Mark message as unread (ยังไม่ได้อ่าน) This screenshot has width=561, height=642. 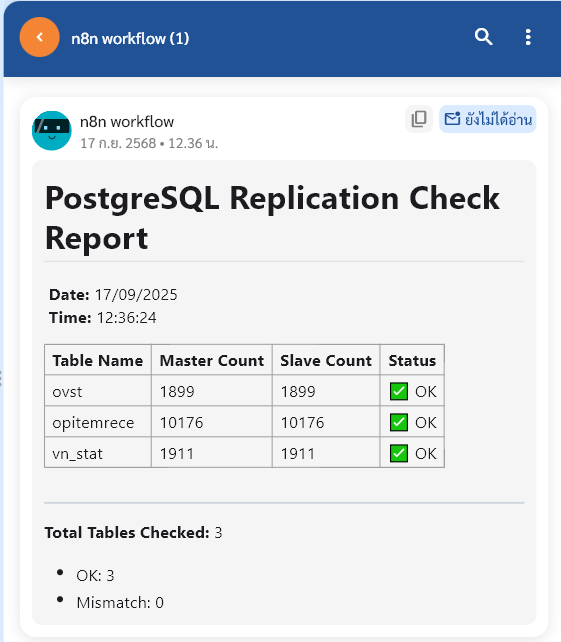(488, 119)
